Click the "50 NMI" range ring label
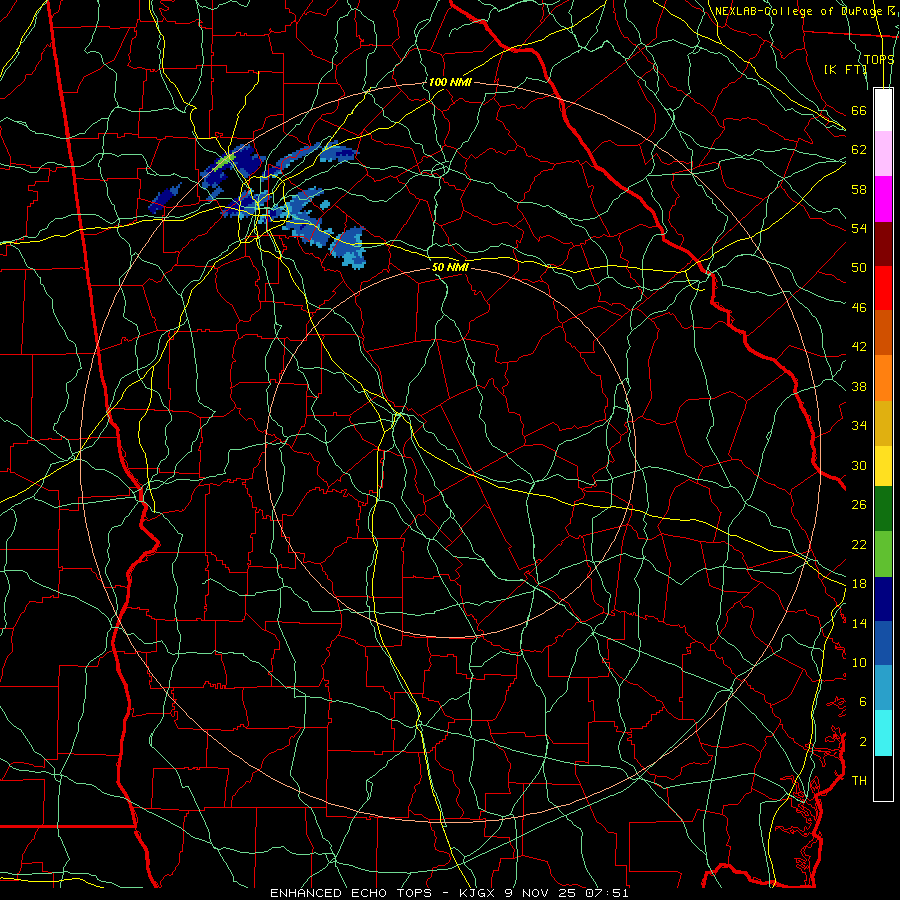The height and width of the screenshot is (900, 900). (x=450, y=267)
